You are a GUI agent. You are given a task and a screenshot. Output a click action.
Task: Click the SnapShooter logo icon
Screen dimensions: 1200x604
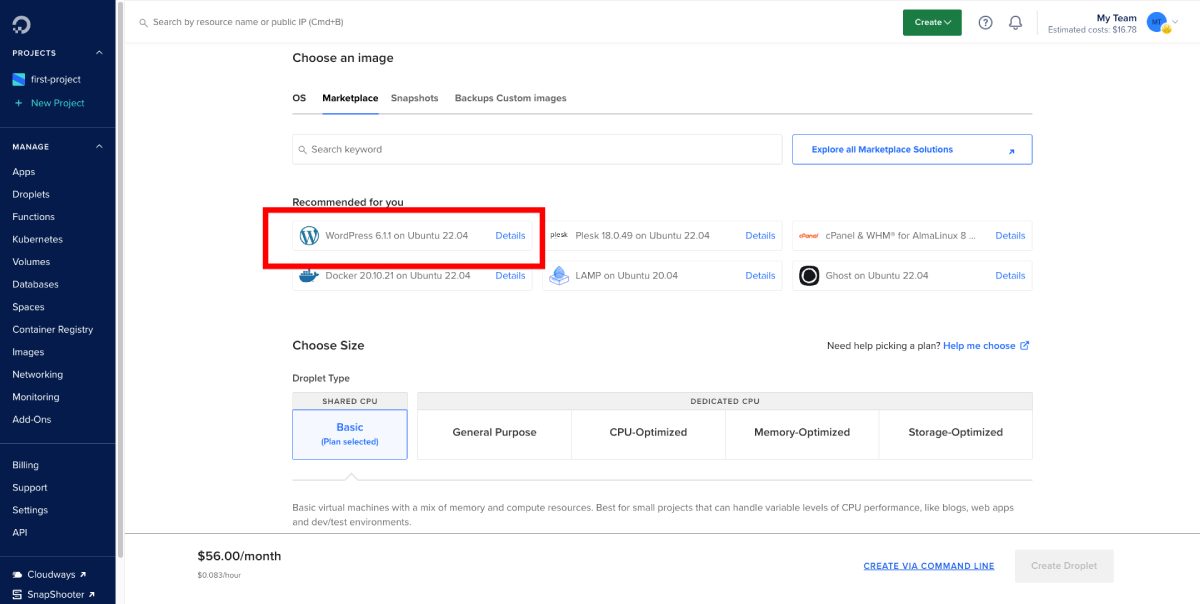point(18,595)
